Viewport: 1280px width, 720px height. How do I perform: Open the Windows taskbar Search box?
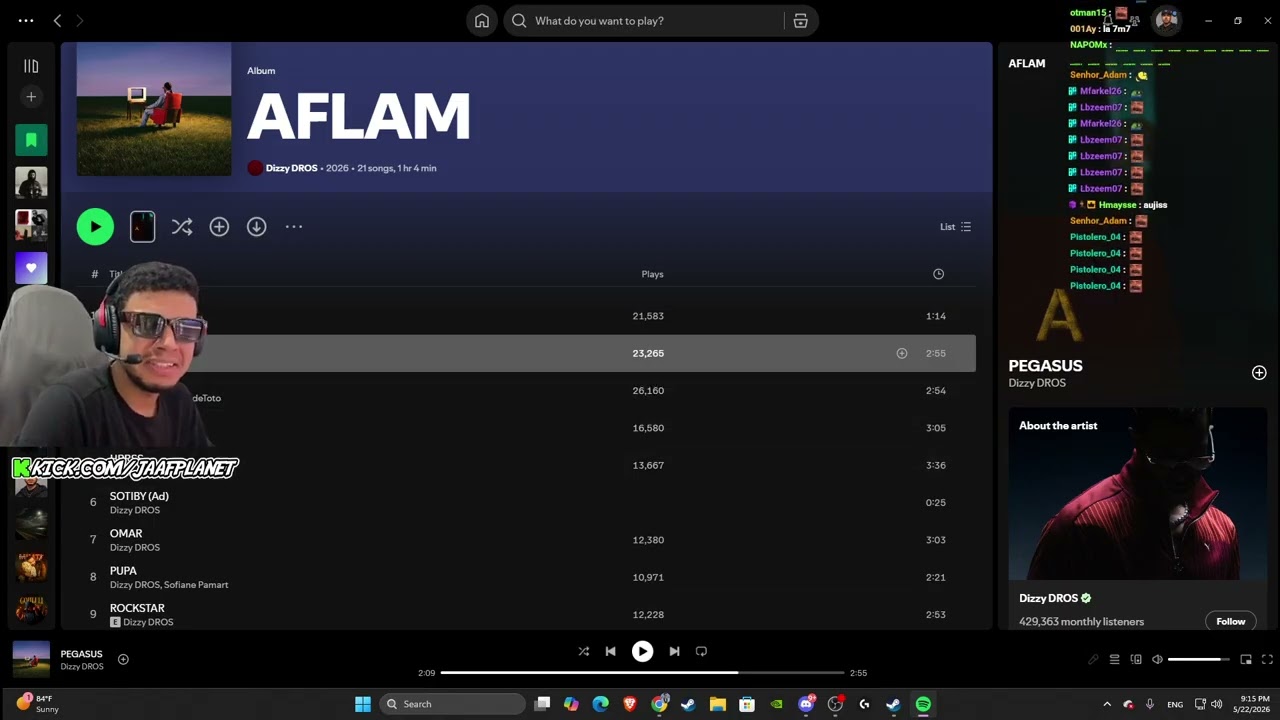pyautogui.click(x=453, y=704)
